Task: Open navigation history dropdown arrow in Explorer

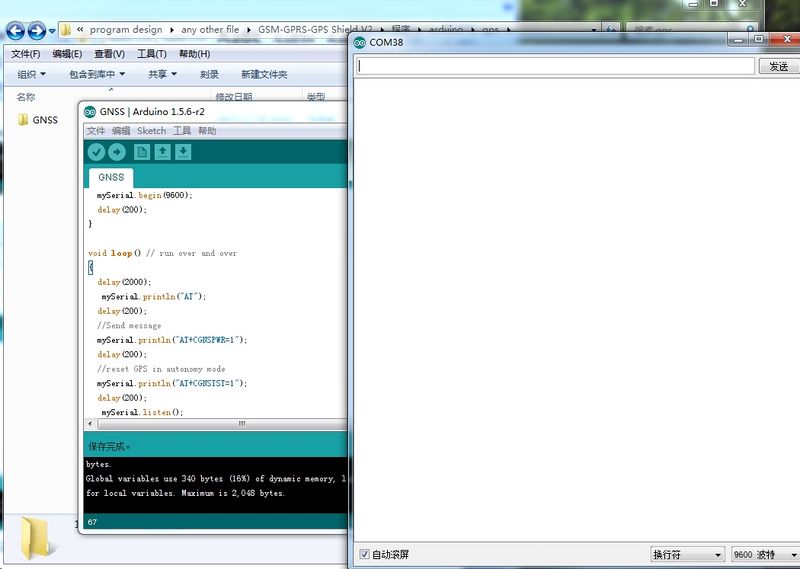Action: pos(52,32)
